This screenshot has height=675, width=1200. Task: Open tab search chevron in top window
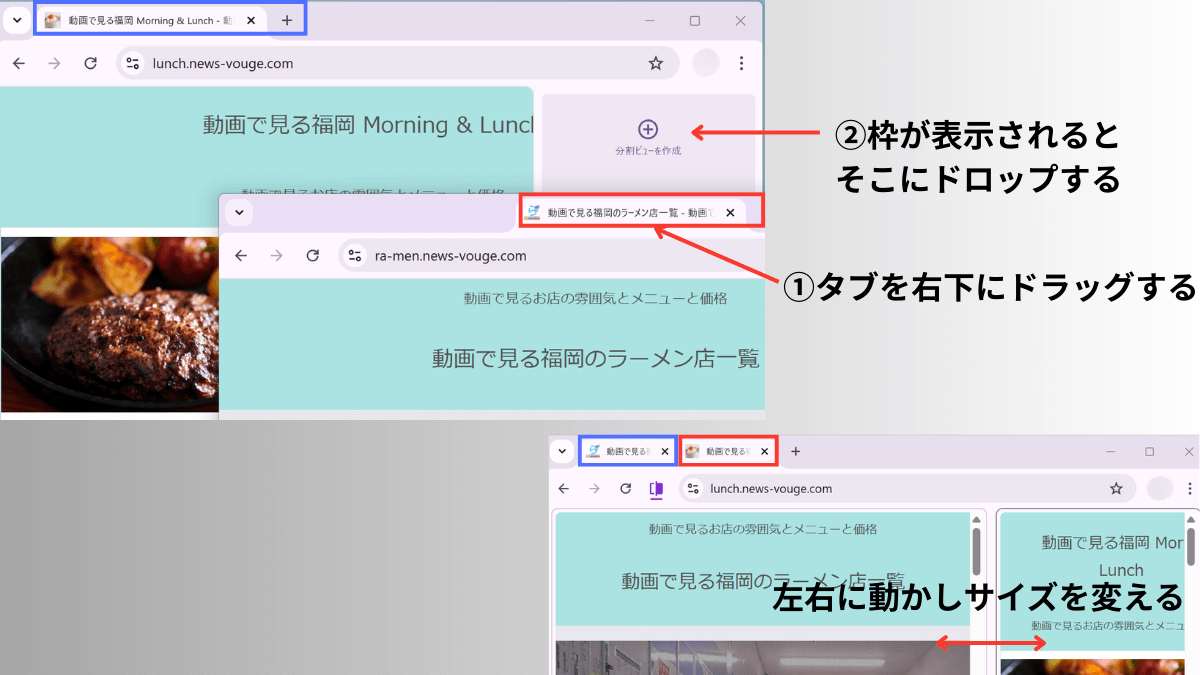[16, 19]
